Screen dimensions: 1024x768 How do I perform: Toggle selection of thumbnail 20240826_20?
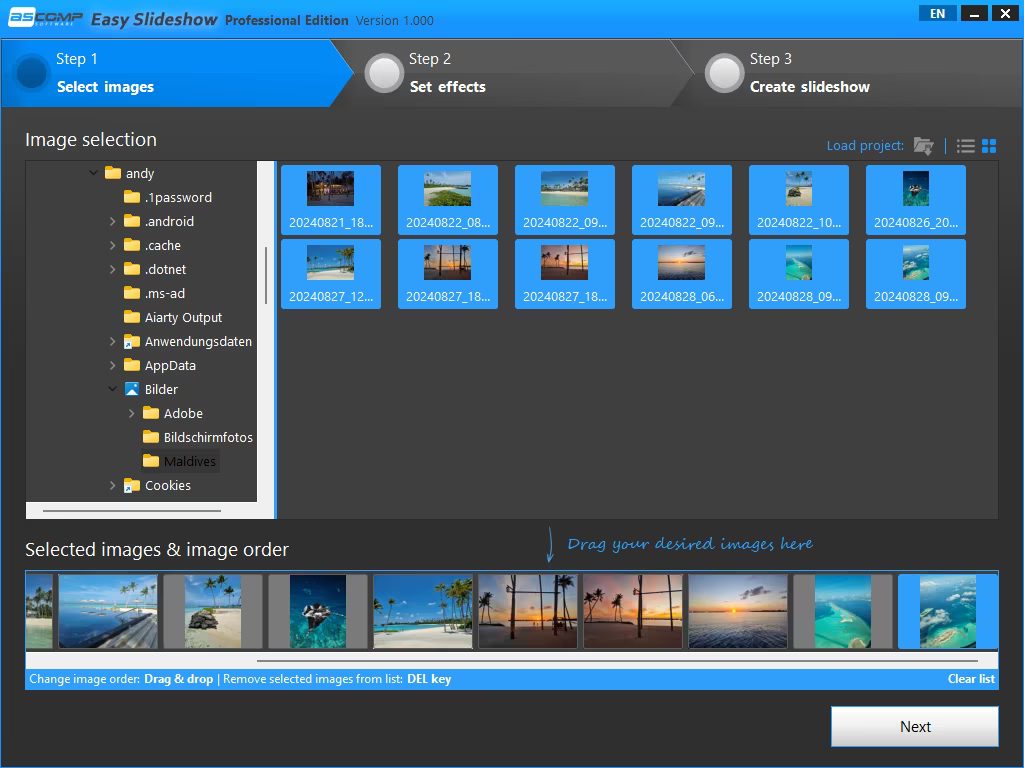pos(915,199)
